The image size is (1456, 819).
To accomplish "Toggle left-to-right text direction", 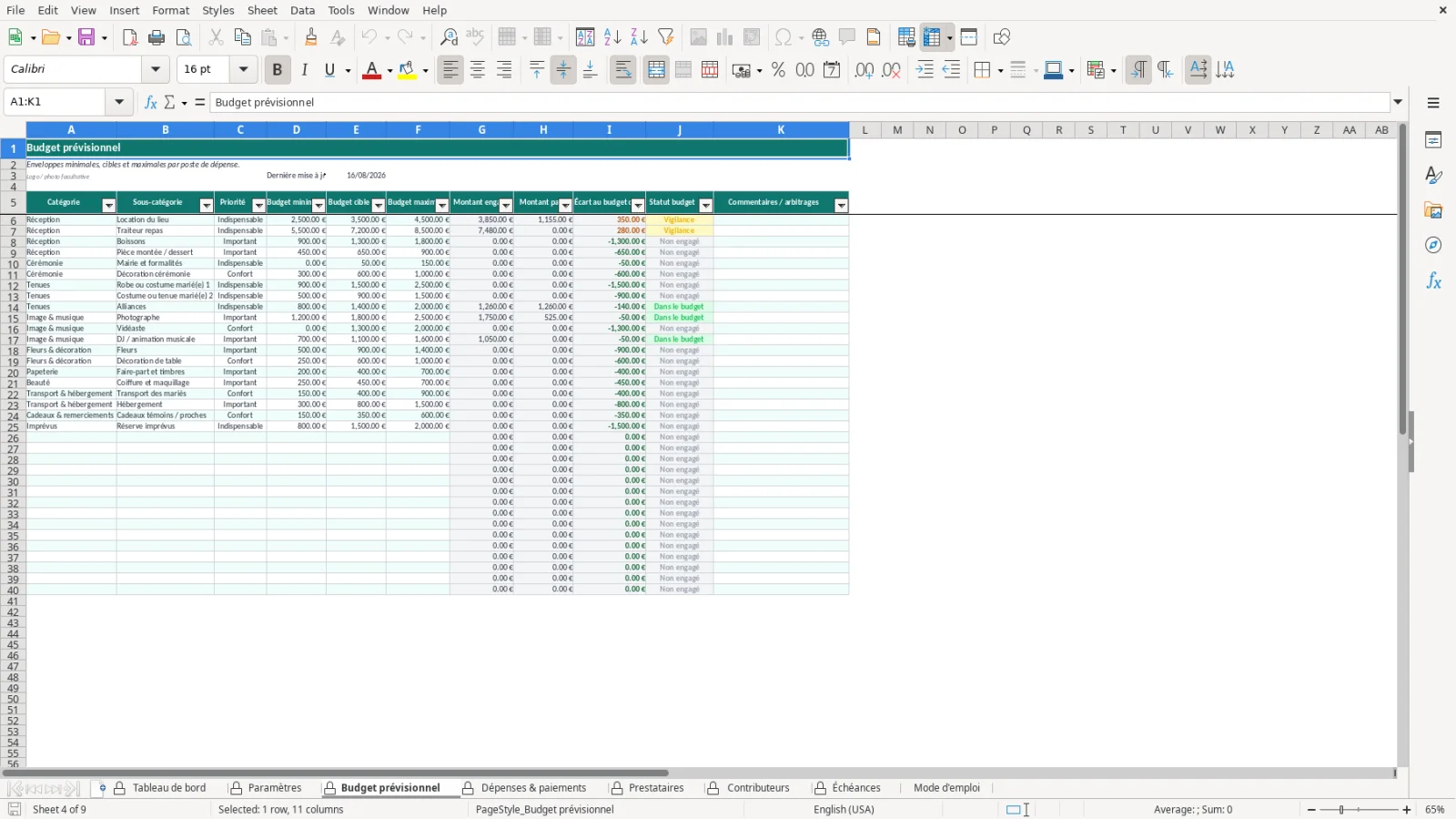I will tap(1137, 70).
